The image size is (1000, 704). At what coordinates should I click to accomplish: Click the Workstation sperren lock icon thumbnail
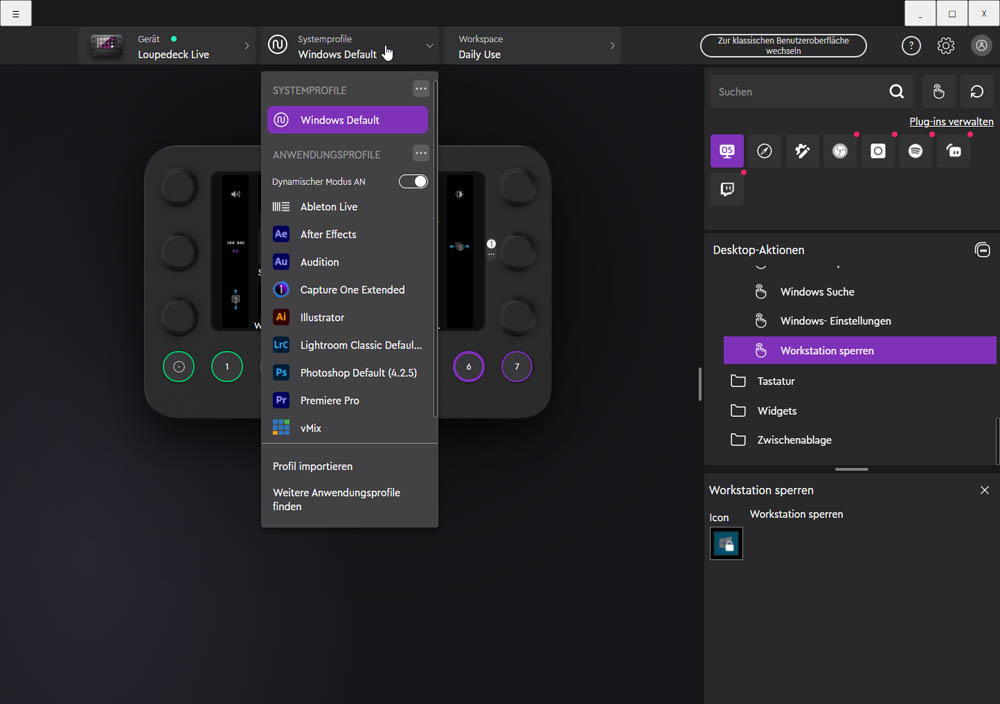(726, 544)
